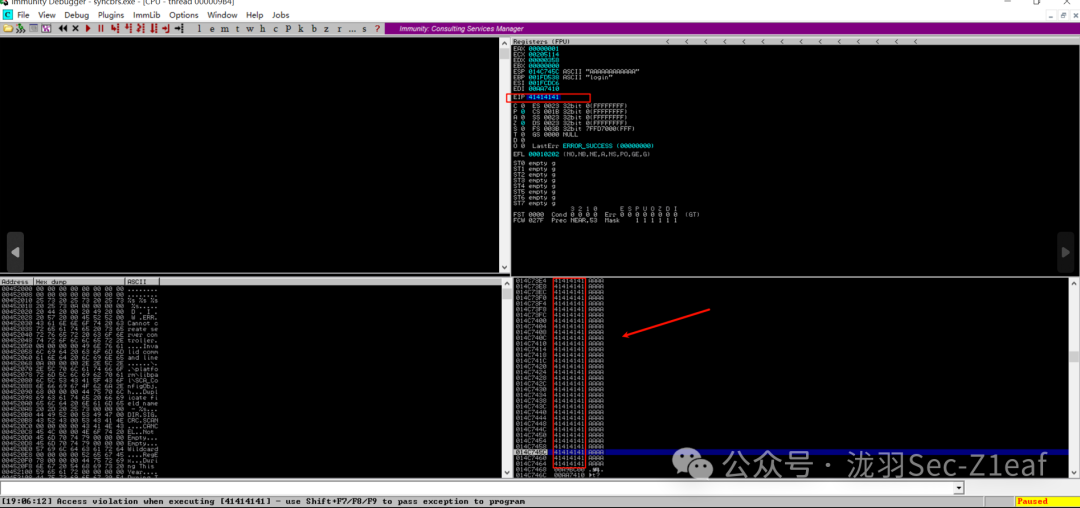Open Windows list with 'w' button
Image resolution: width=1080 pixels, height=508 pixels.
coord(250,28)
